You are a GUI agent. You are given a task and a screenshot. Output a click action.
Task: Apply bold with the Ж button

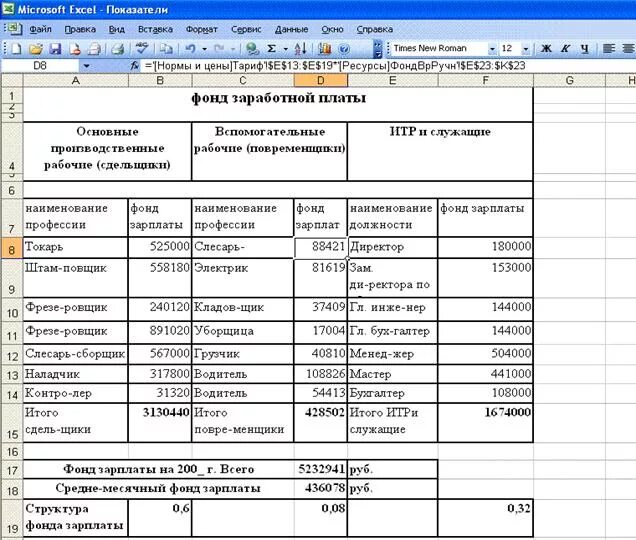click(546, 49)
